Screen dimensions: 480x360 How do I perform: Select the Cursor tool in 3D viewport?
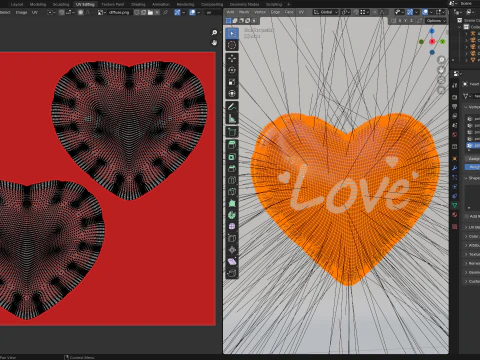click(x=232, y=45)
